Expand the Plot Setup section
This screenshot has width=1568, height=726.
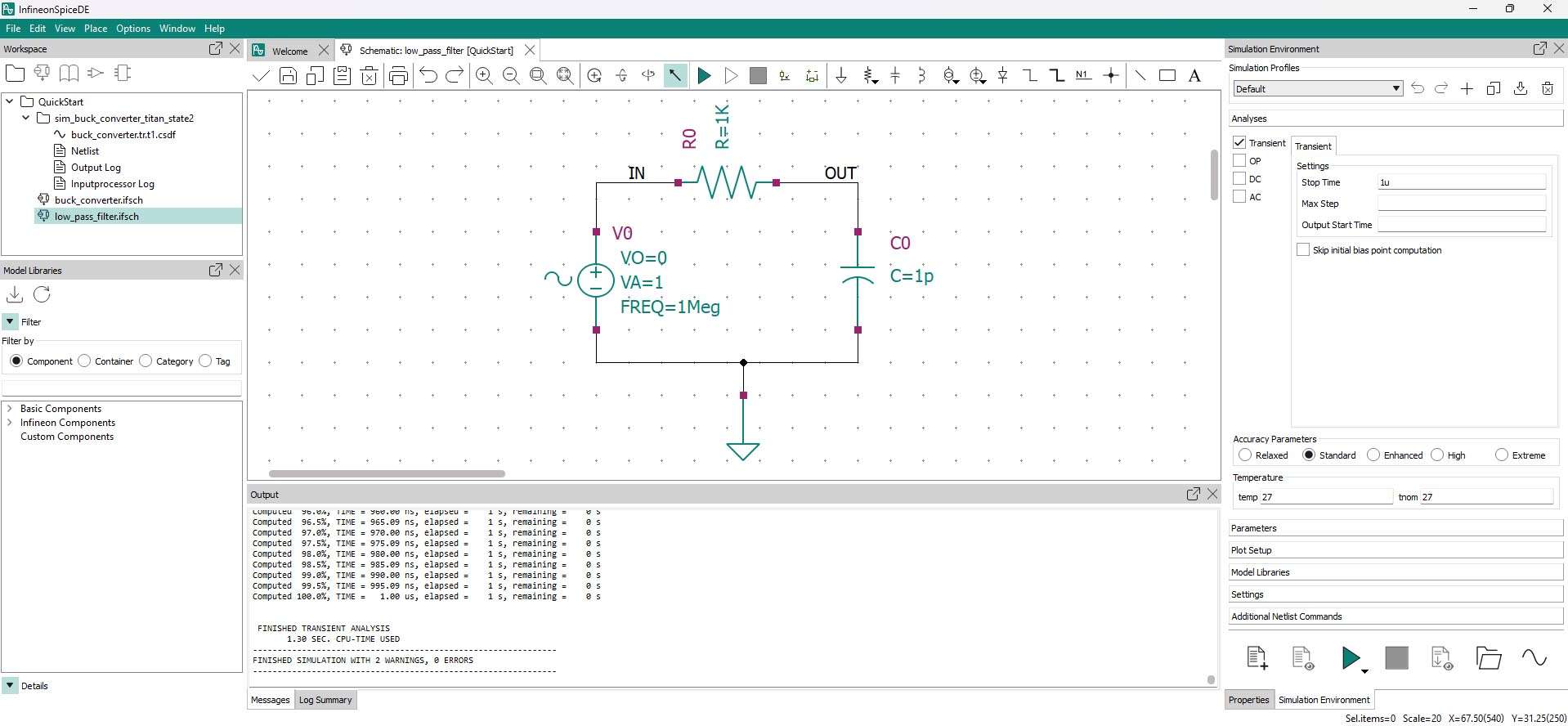coord(1395,550)
